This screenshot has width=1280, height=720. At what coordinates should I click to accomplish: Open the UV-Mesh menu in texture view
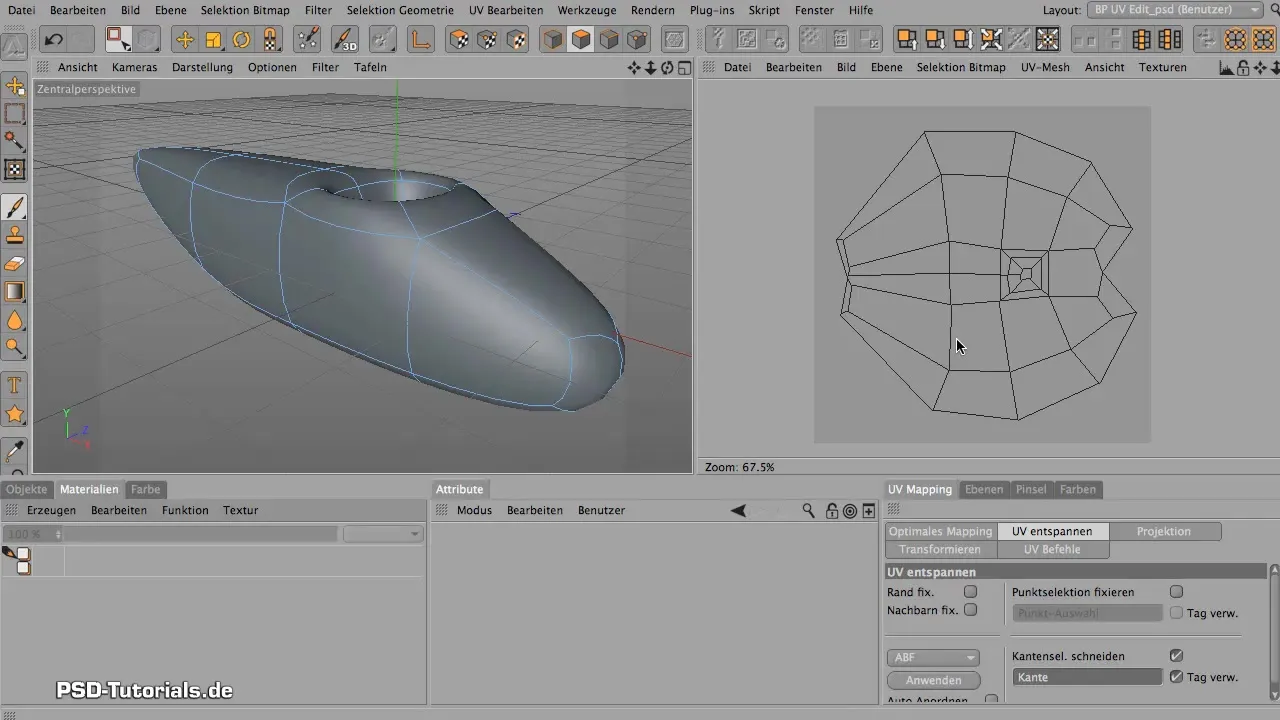[x=1045, y=68]
